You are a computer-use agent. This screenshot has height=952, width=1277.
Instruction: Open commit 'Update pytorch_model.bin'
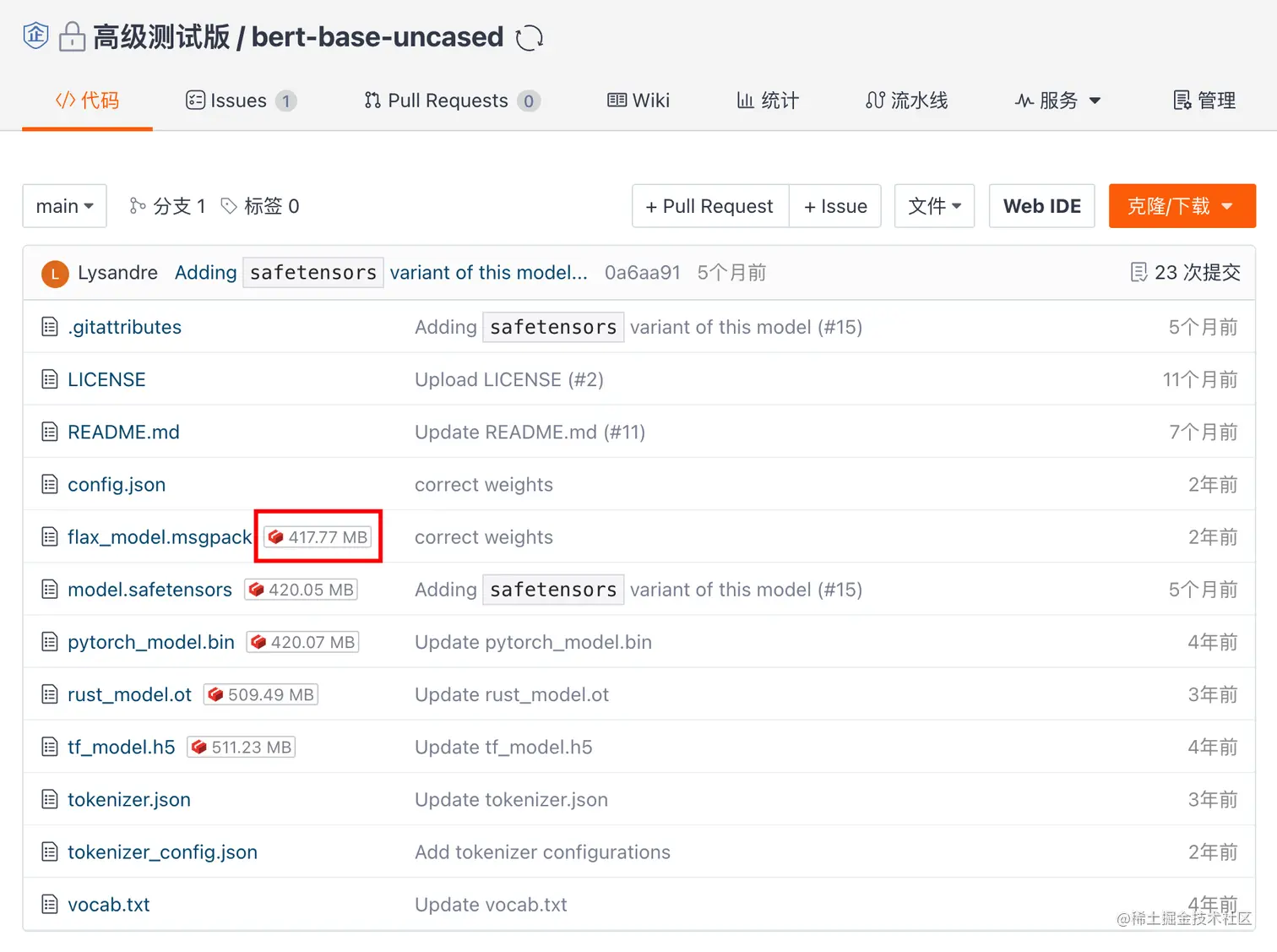coord(533,642)
